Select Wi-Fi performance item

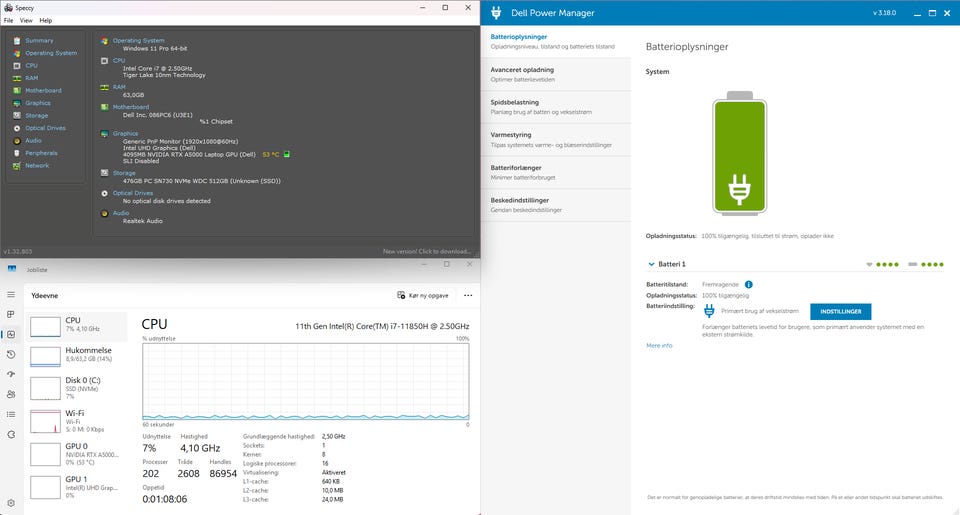click(77, 421)
